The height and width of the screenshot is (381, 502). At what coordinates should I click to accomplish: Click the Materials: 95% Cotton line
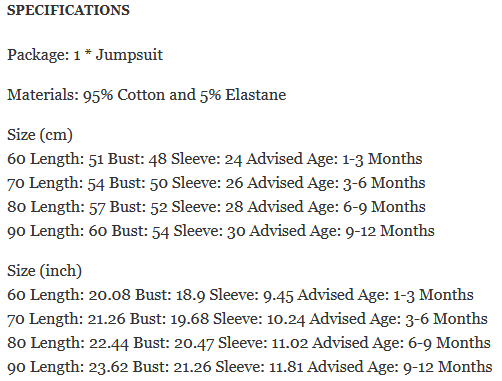click(147, 95)
